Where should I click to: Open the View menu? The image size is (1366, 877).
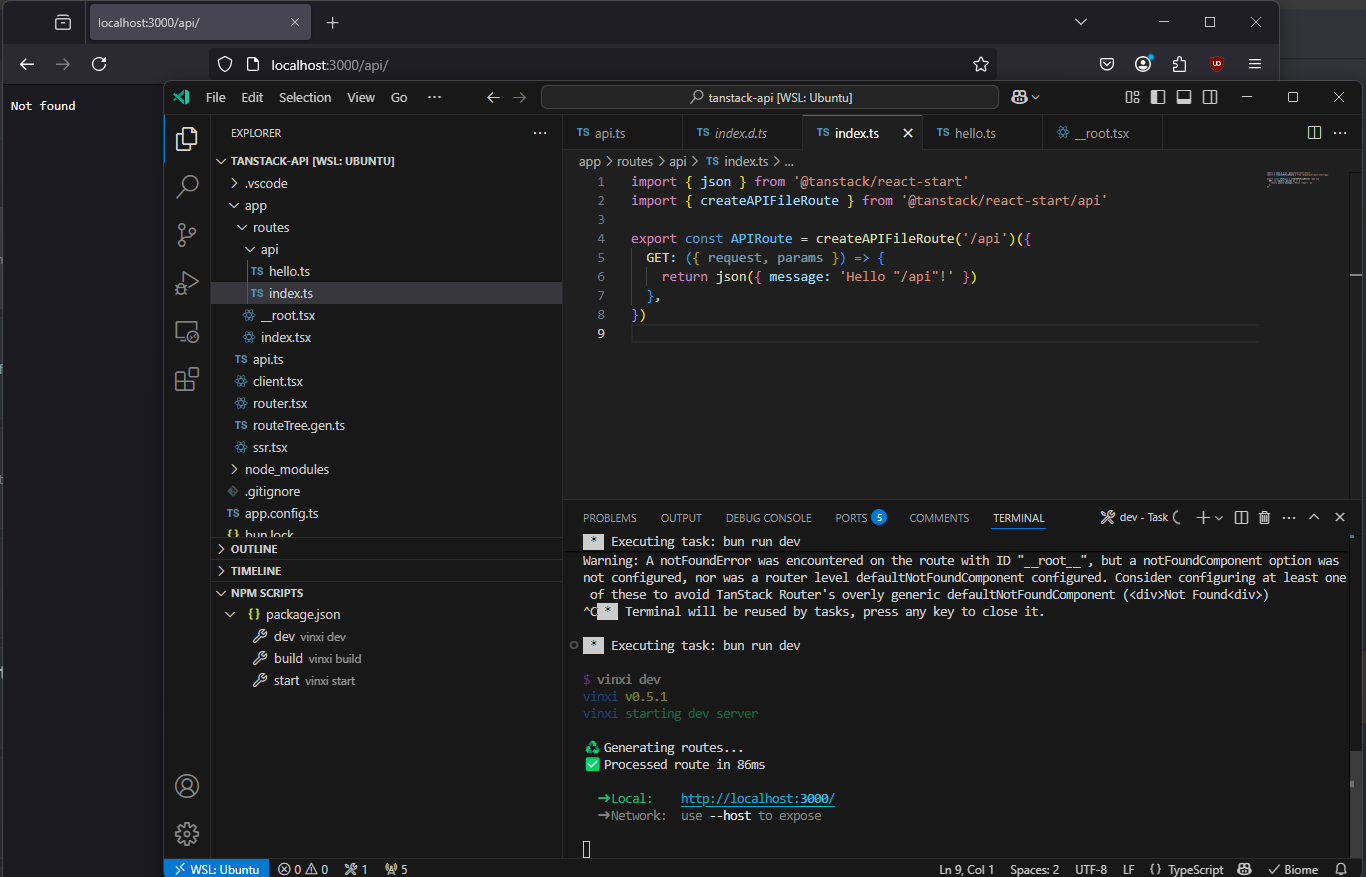(361, 97)
